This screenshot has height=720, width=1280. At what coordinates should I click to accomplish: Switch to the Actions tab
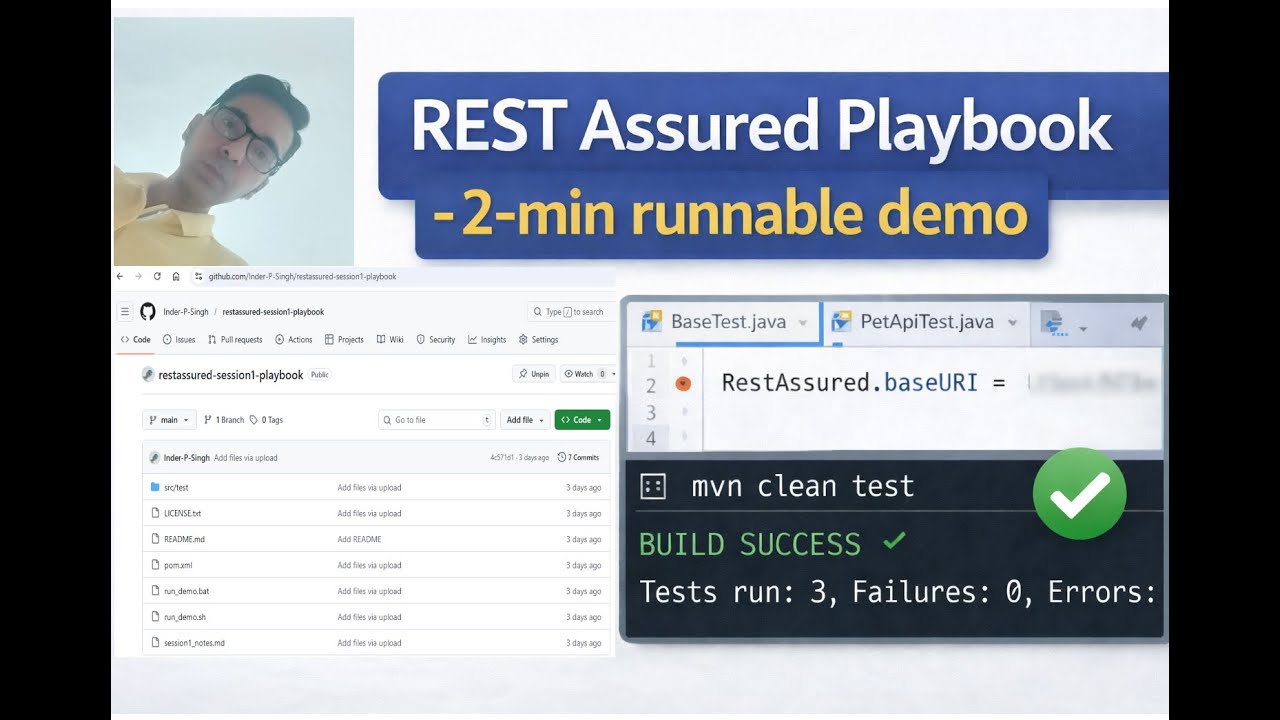pos(294,340)
